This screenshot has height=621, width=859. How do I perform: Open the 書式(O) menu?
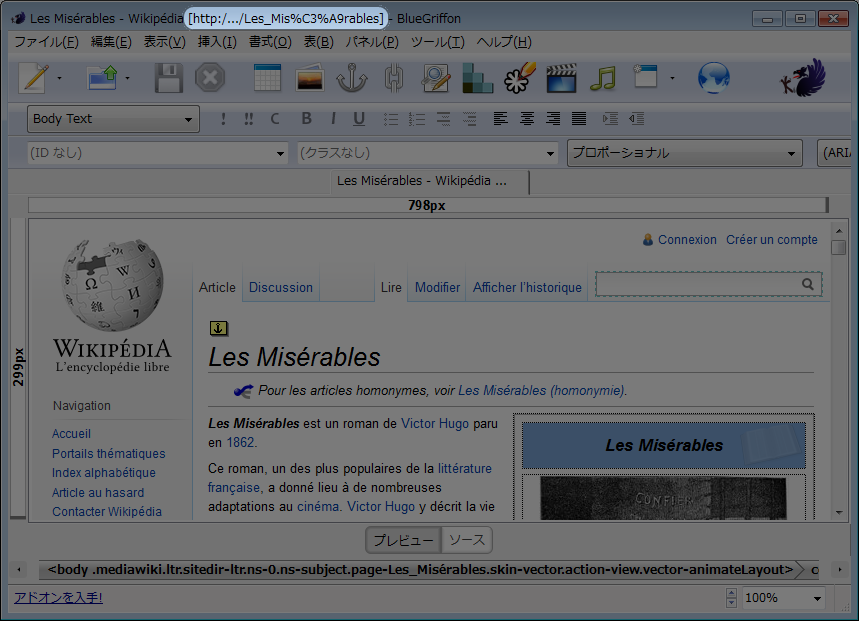[x=270, y=42]
